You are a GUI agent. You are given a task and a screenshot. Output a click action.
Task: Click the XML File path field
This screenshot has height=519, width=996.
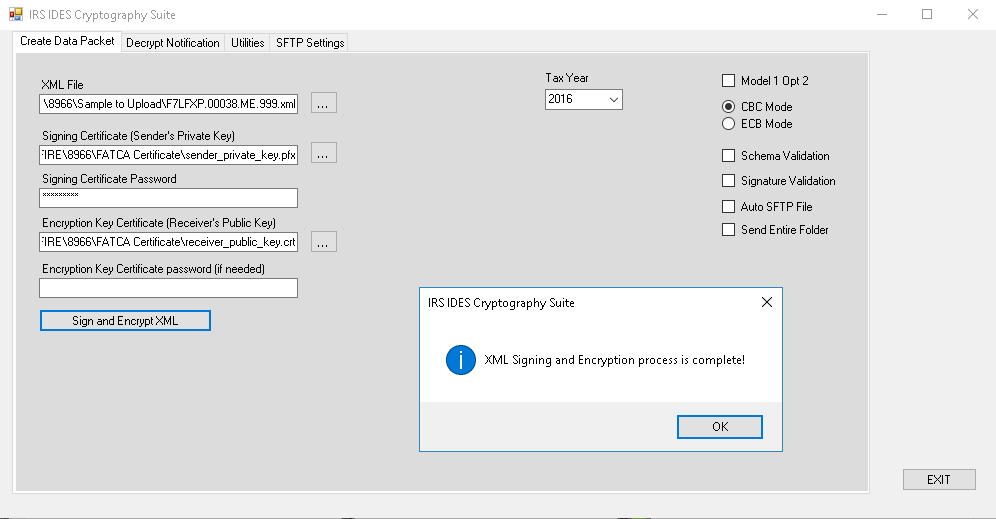point(168,104)
